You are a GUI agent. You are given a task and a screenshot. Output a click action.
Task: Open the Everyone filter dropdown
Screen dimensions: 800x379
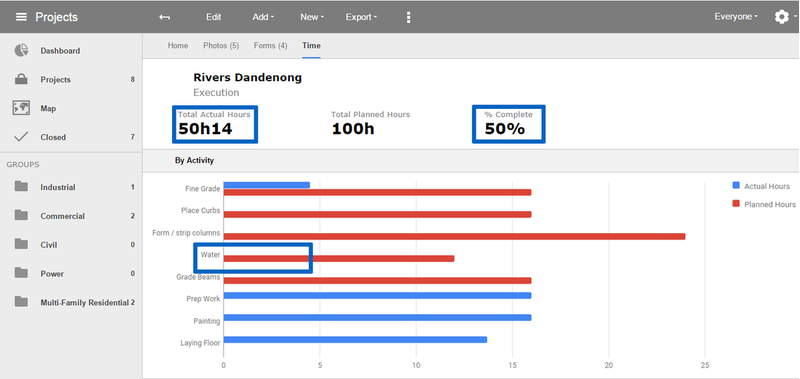pos(736,17)
